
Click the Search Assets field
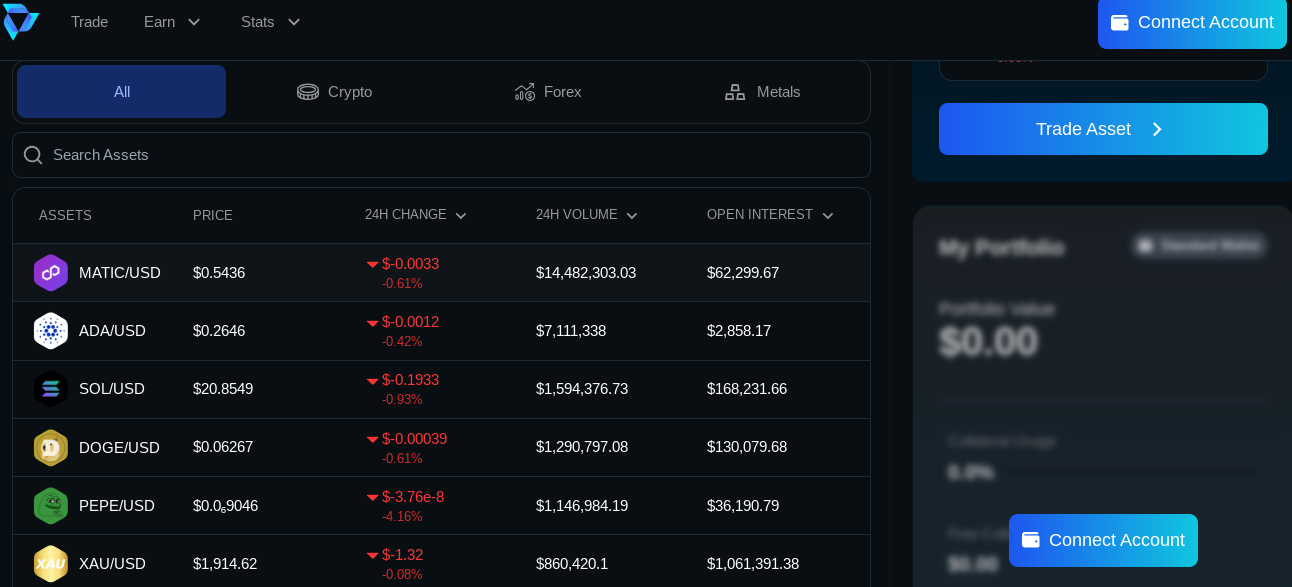click(x=441, y=155)
